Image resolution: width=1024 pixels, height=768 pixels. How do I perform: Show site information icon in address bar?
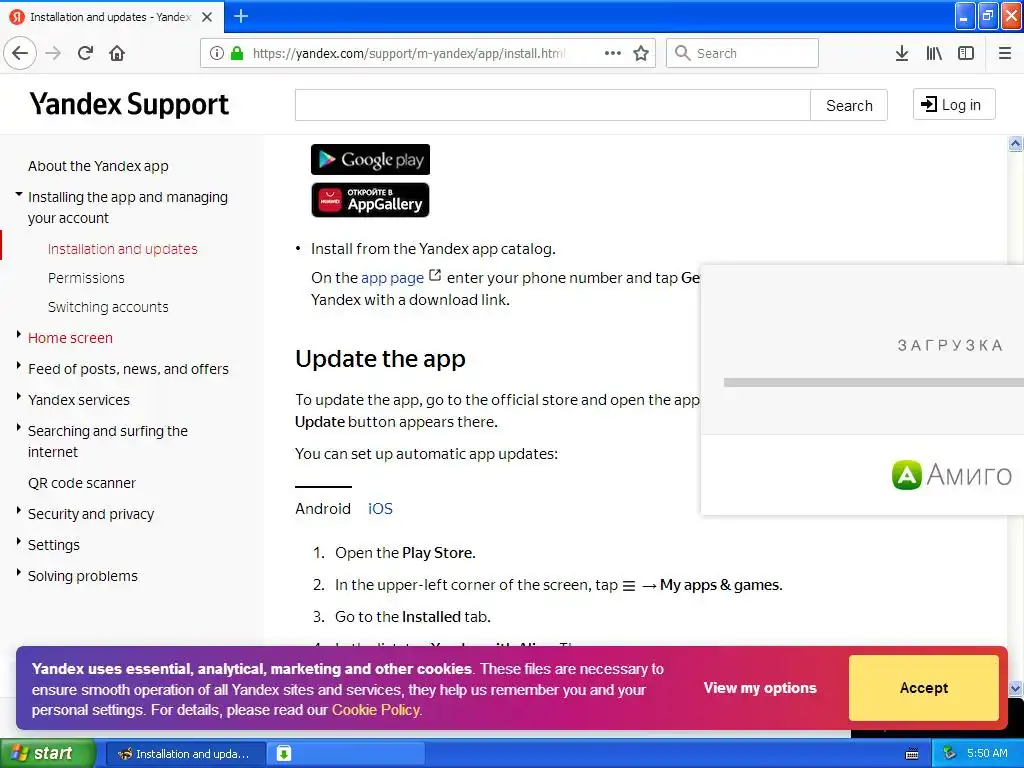click(216, 54)
